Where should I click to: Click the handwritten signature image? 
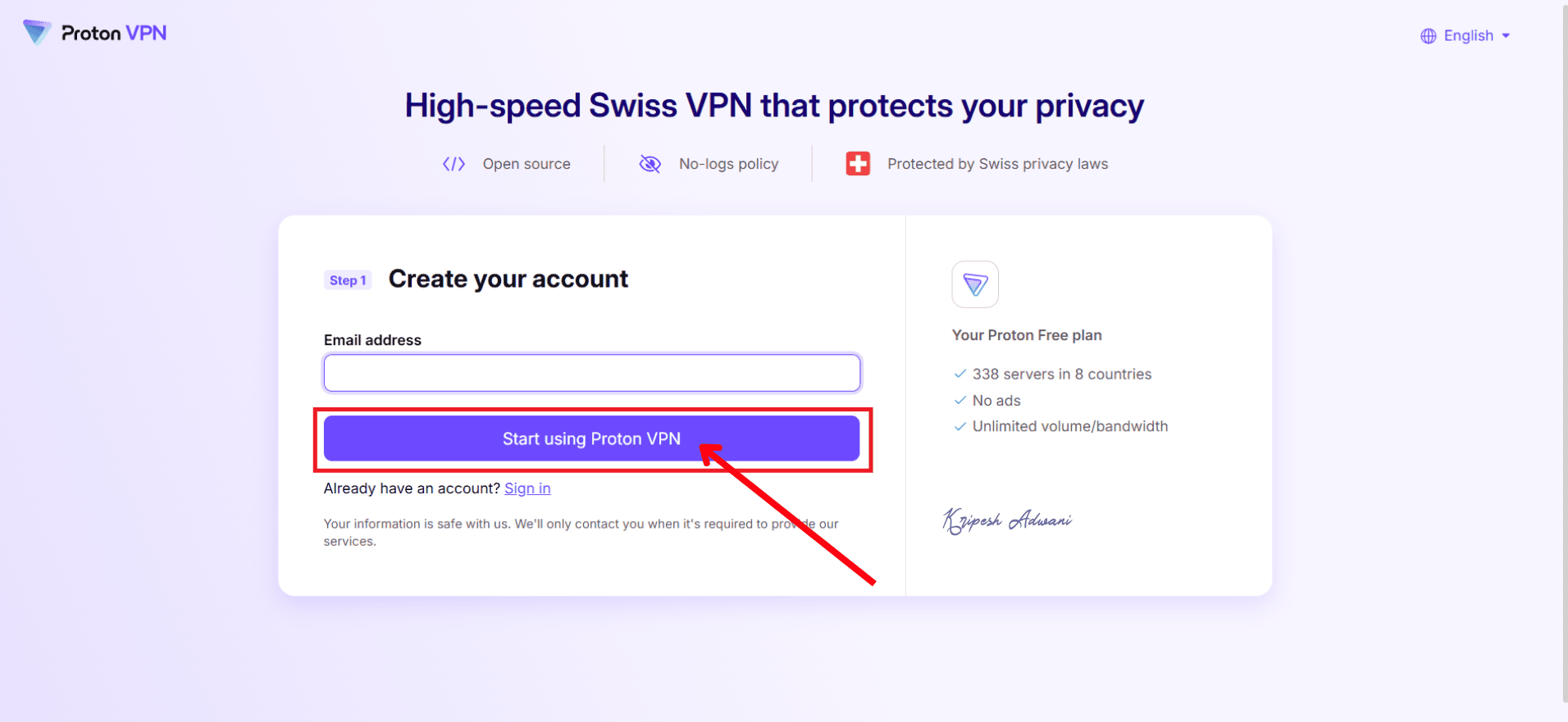pyautogui.click(x=1007, y=520)
